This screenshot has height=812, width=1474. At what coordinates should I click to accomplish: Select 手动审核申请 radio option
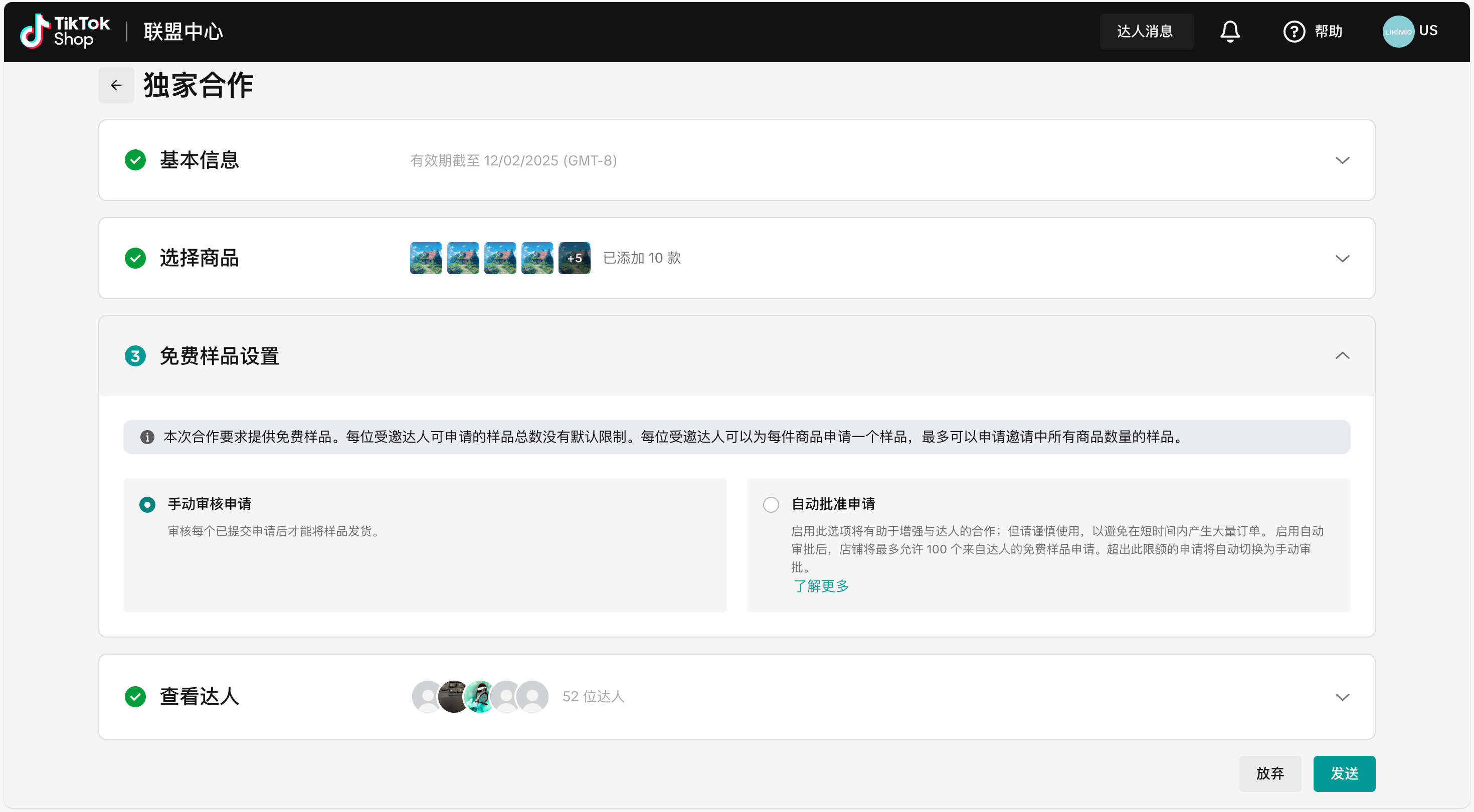click(147, 504)
